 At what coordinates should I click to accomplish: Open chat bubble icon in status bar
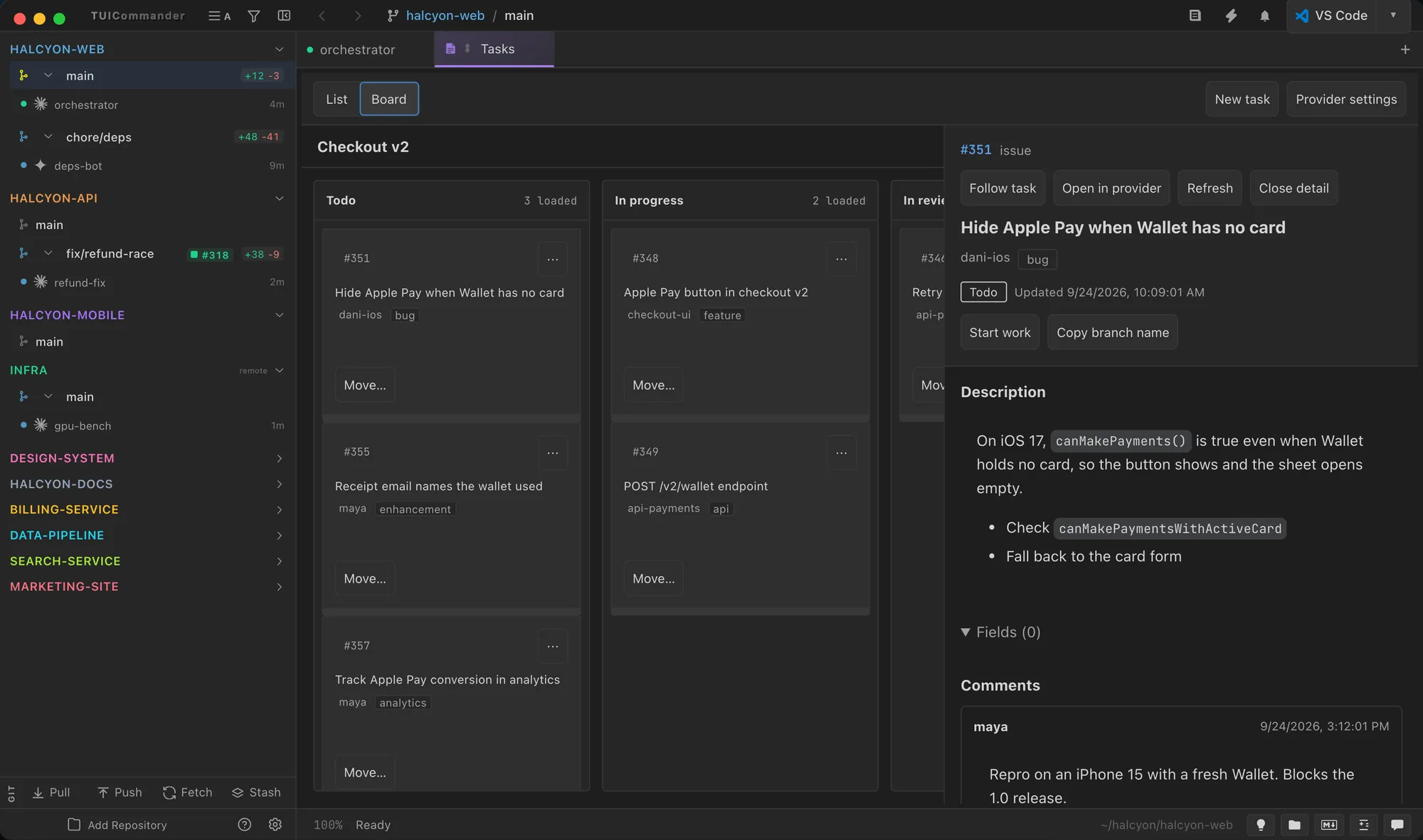(1397, 824)
